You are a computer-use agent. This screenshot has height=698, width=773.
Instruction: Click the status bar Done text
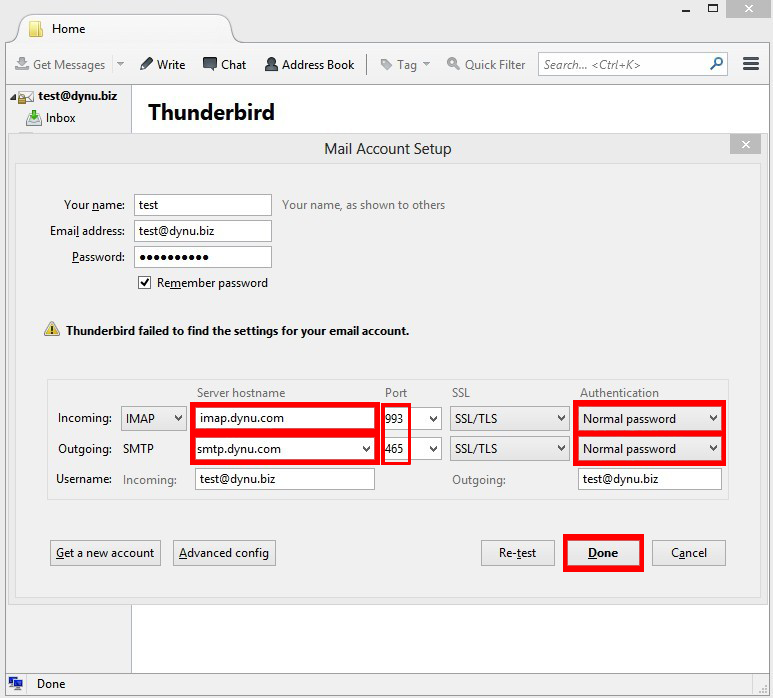tap(51, 684)
